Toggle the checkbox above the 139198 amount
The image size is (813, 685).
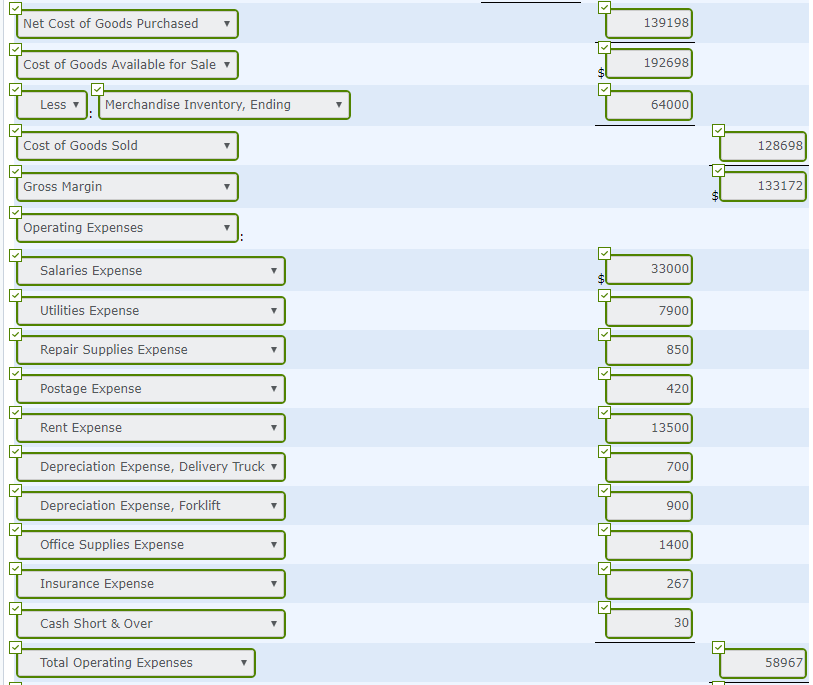(x=603, y=8)
